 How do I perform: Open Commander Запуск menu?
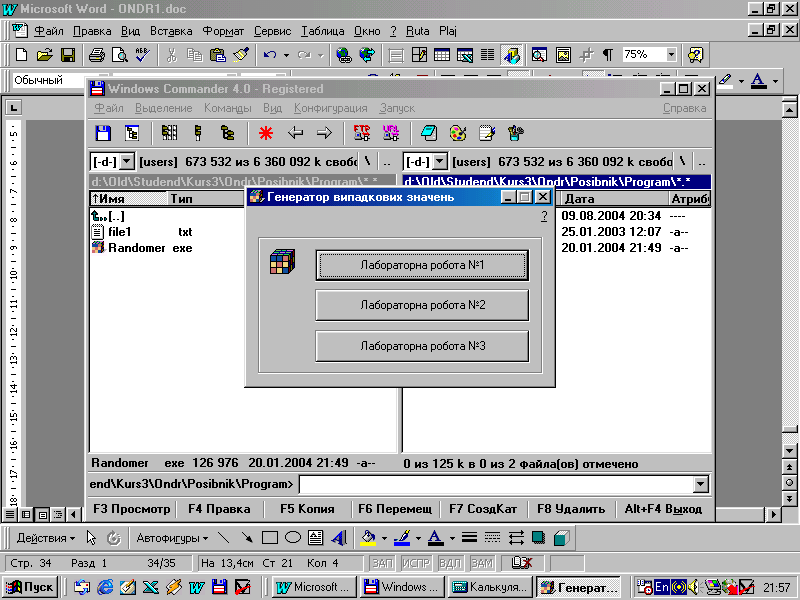click(397, 108)
